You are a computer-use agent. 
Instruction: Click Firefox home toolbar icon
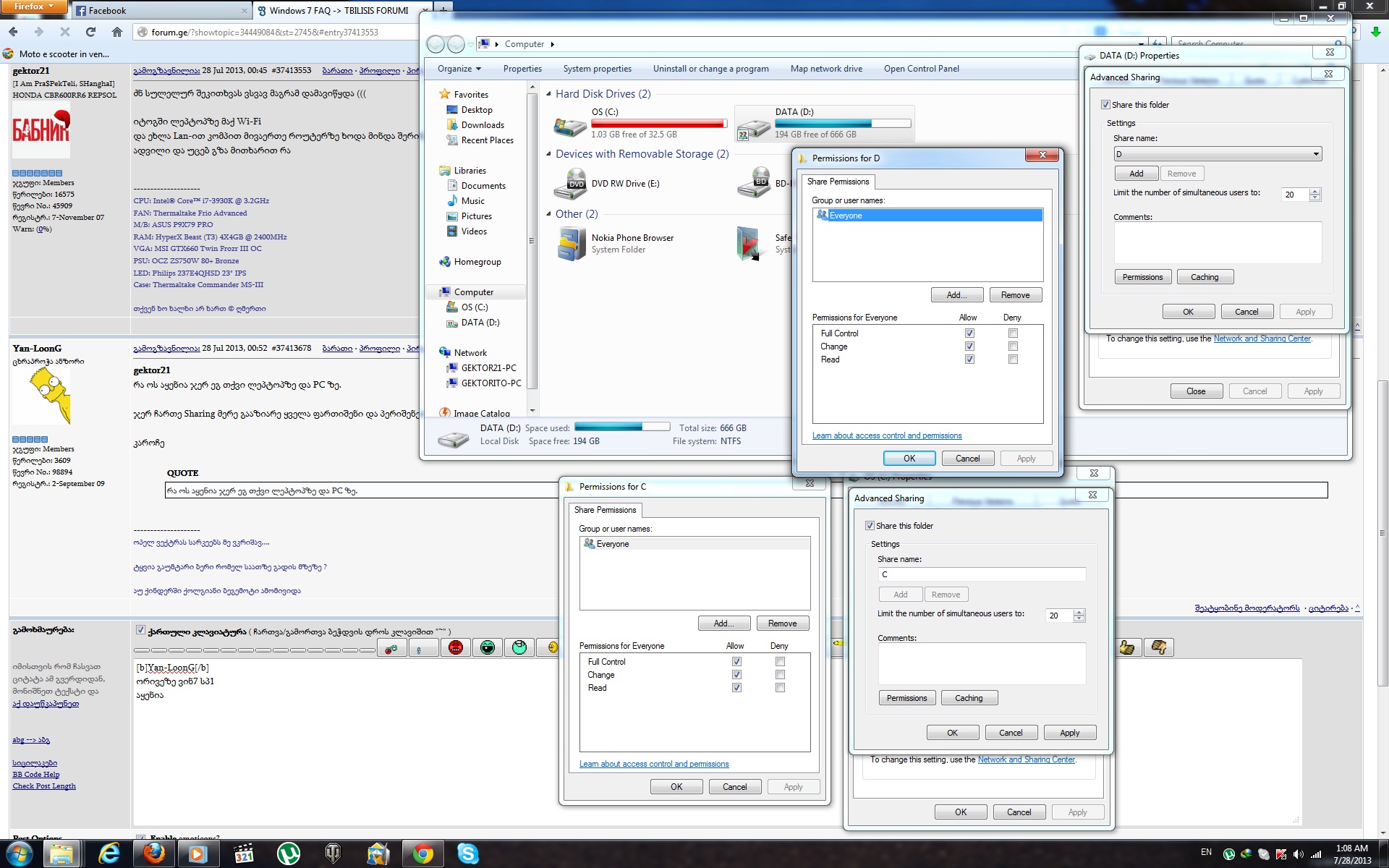point(116,32)
